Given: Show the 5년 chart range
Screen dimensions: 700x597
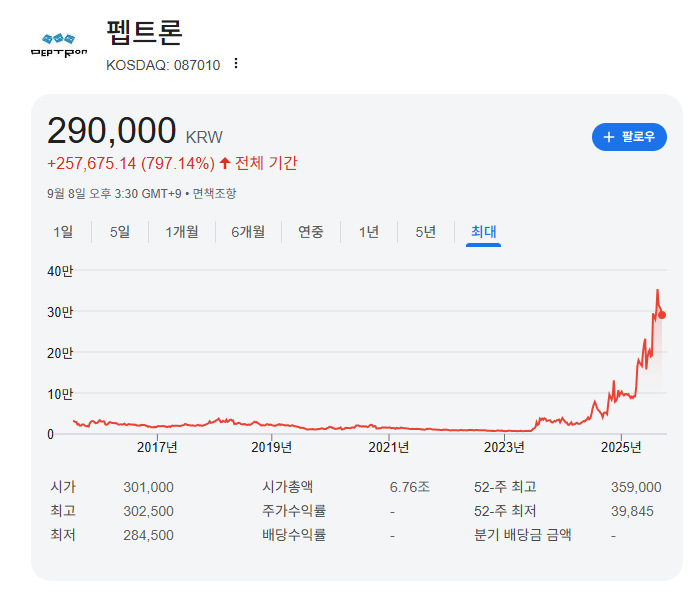Looking at the screenshot, I should coord(425,232).
